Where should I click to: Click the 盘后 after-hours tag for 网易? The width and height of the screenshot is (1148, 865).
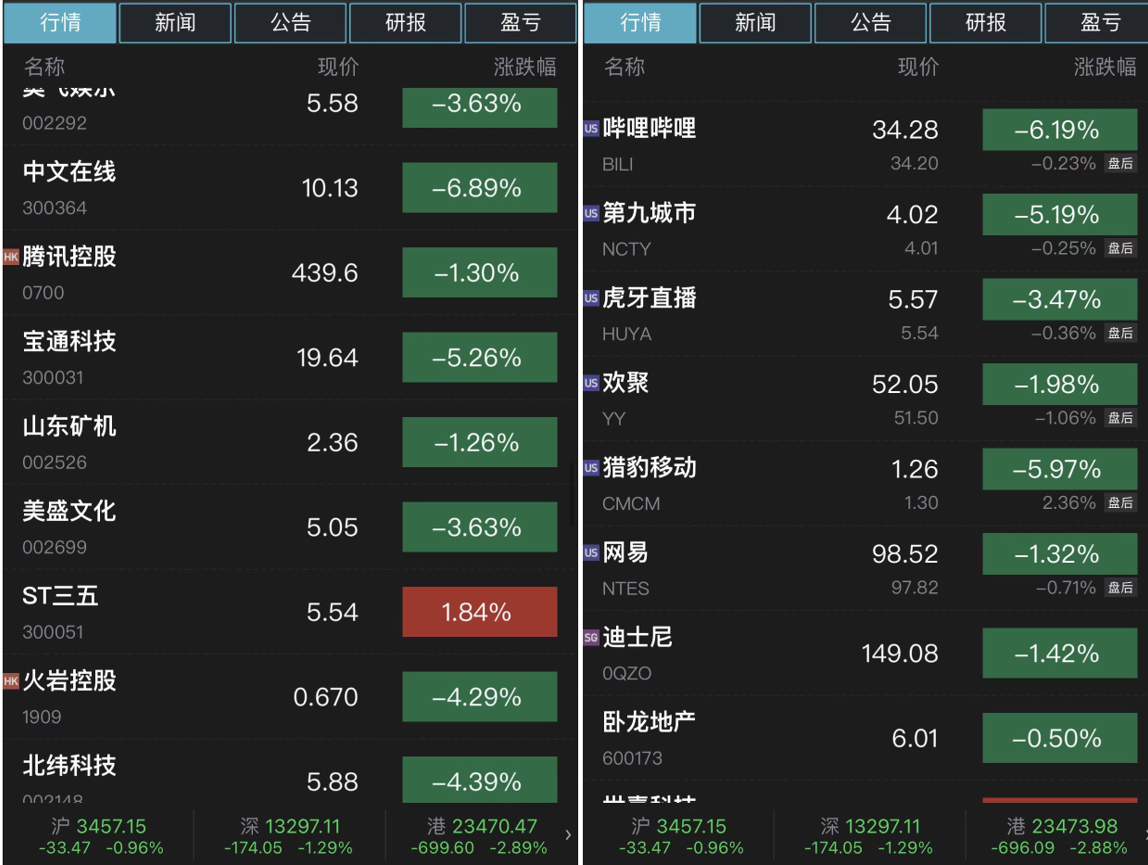1120,587
